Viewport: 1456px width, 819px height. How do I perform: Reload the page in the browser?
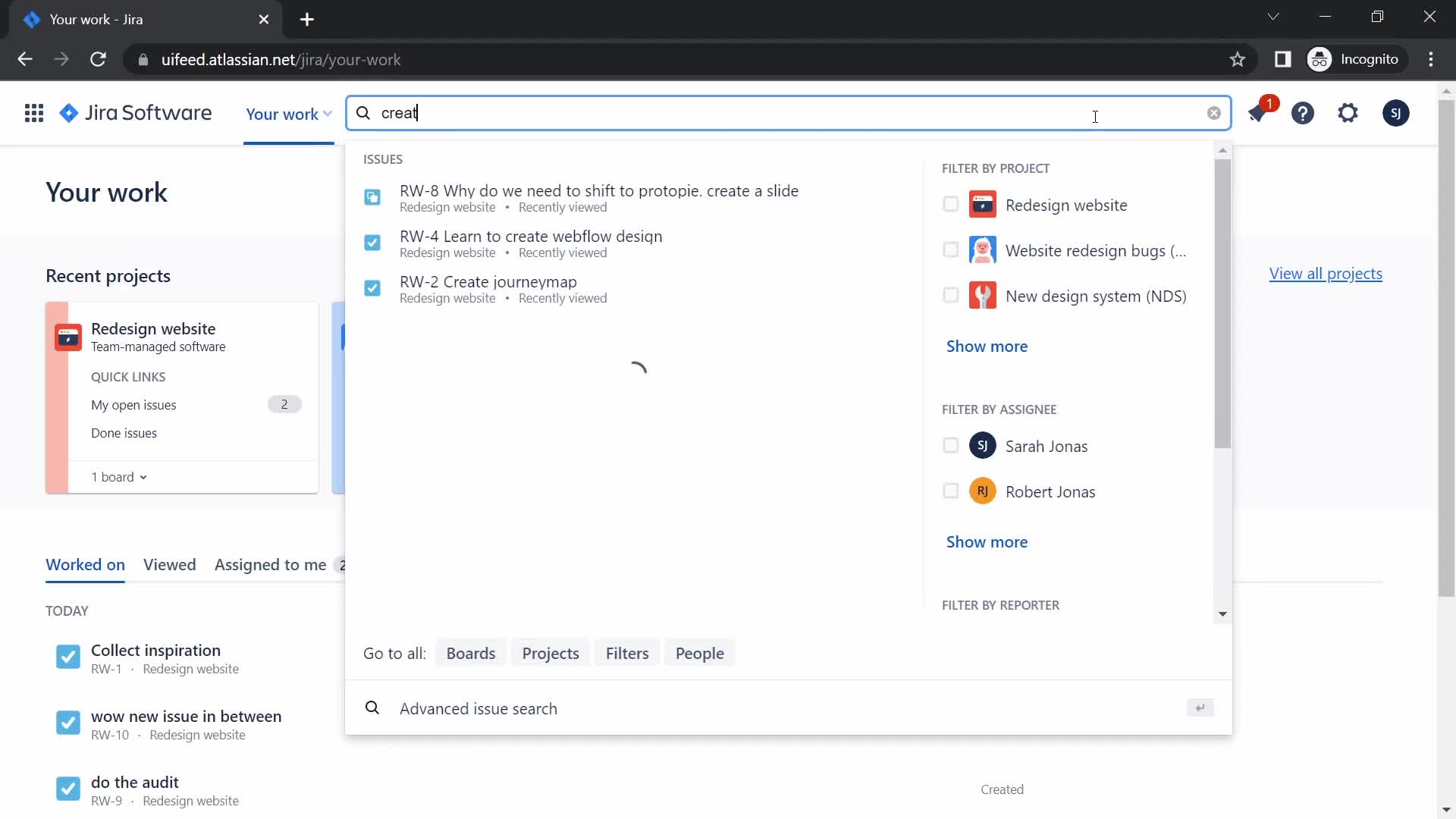(98, 59)
